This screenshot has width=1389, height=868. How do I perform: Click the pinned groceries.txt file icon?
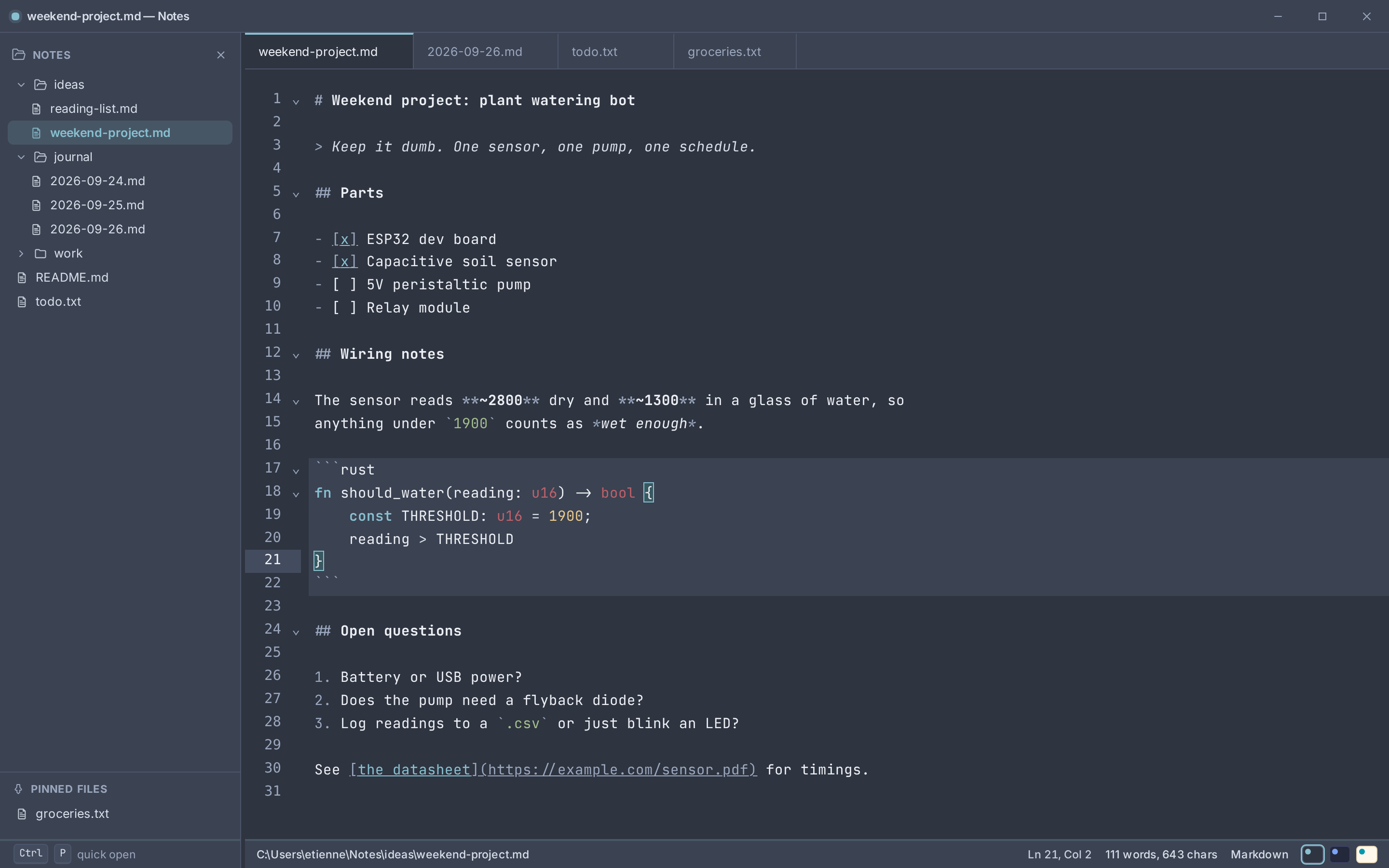tap(22, 814)
